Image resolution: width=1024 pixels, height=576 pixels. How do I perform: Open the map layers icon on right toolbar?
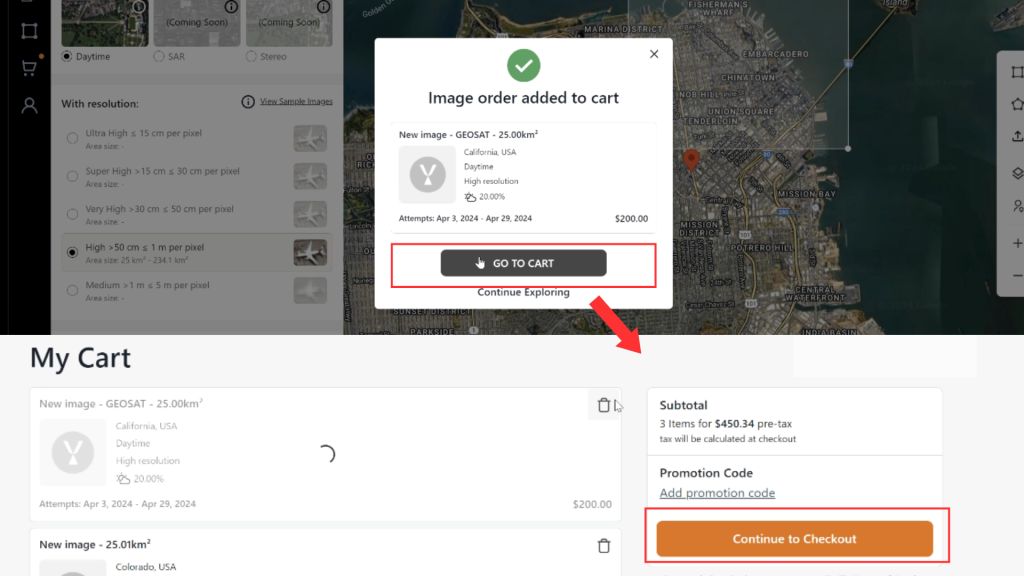(x=1017, y=173)
